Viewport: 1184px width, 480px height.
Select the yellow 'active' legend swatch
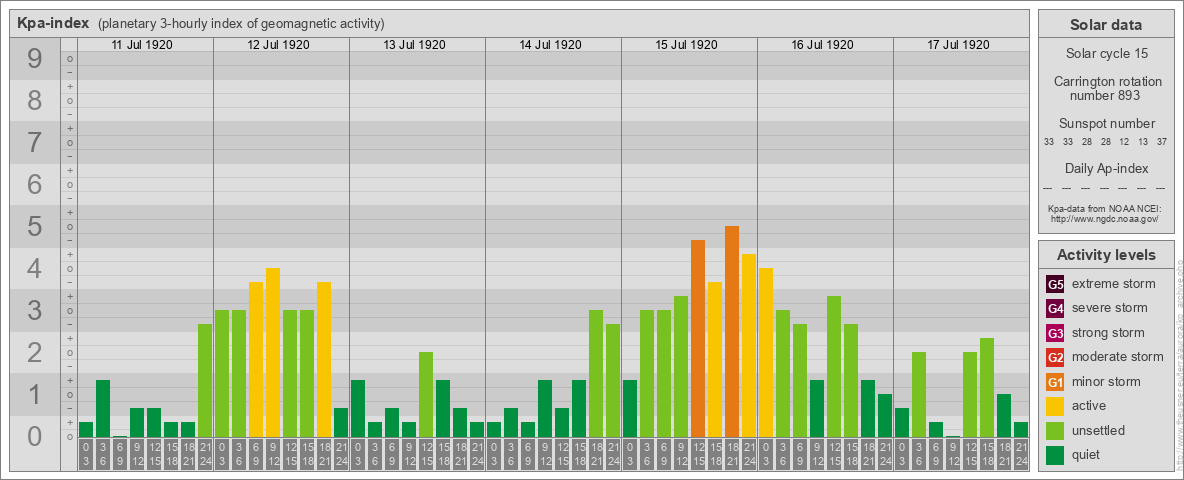click(x=1055, y=406)
